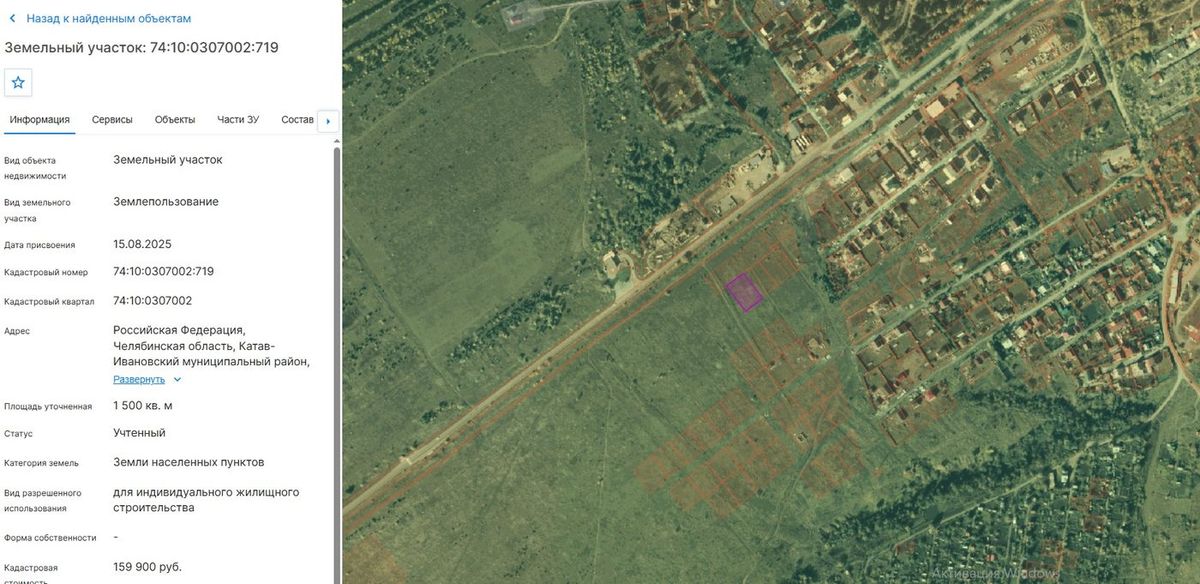Click the Кадастровый номер value 74:10:0307002:719

164,271
